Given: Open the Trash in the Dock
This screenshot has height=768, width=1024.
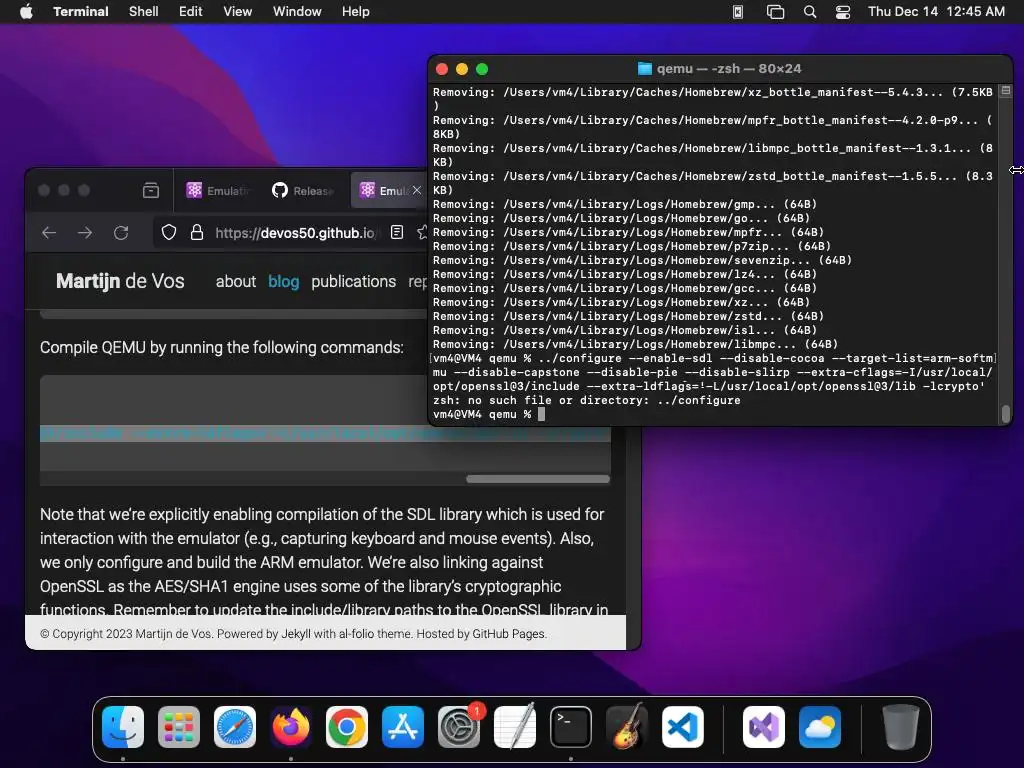Looking at the screenshot, I should coord(901,727).
